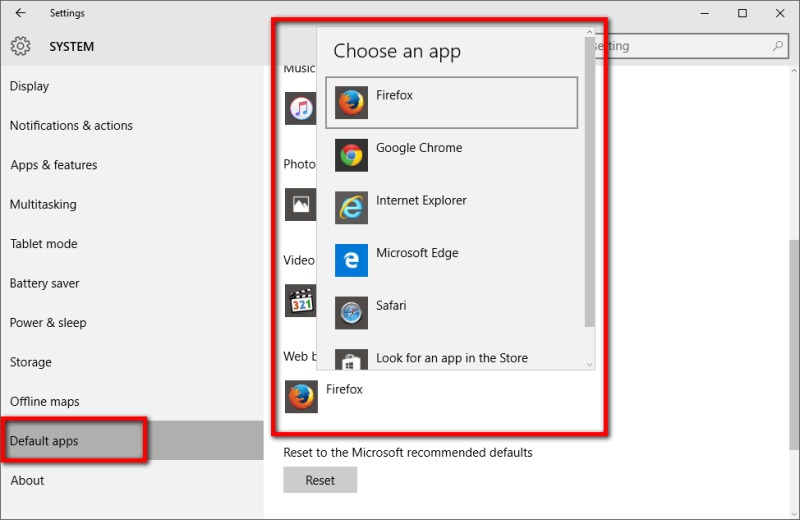The height and width of the screenshot is (520, 800).
Task: Click the Internet Explorer icon
Action: click(x=351, y=208)
